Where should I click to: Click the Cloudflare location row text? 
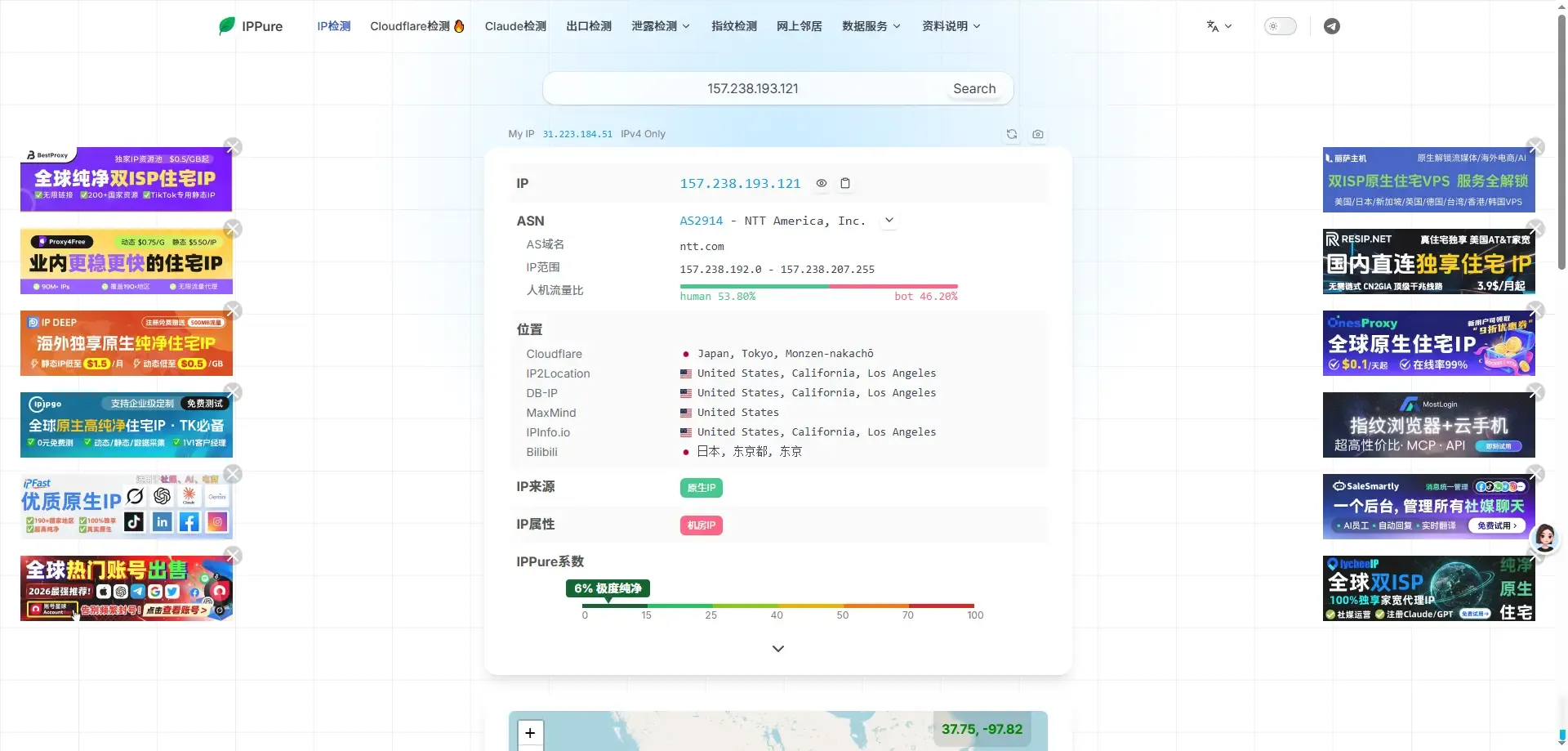[785, 354]
